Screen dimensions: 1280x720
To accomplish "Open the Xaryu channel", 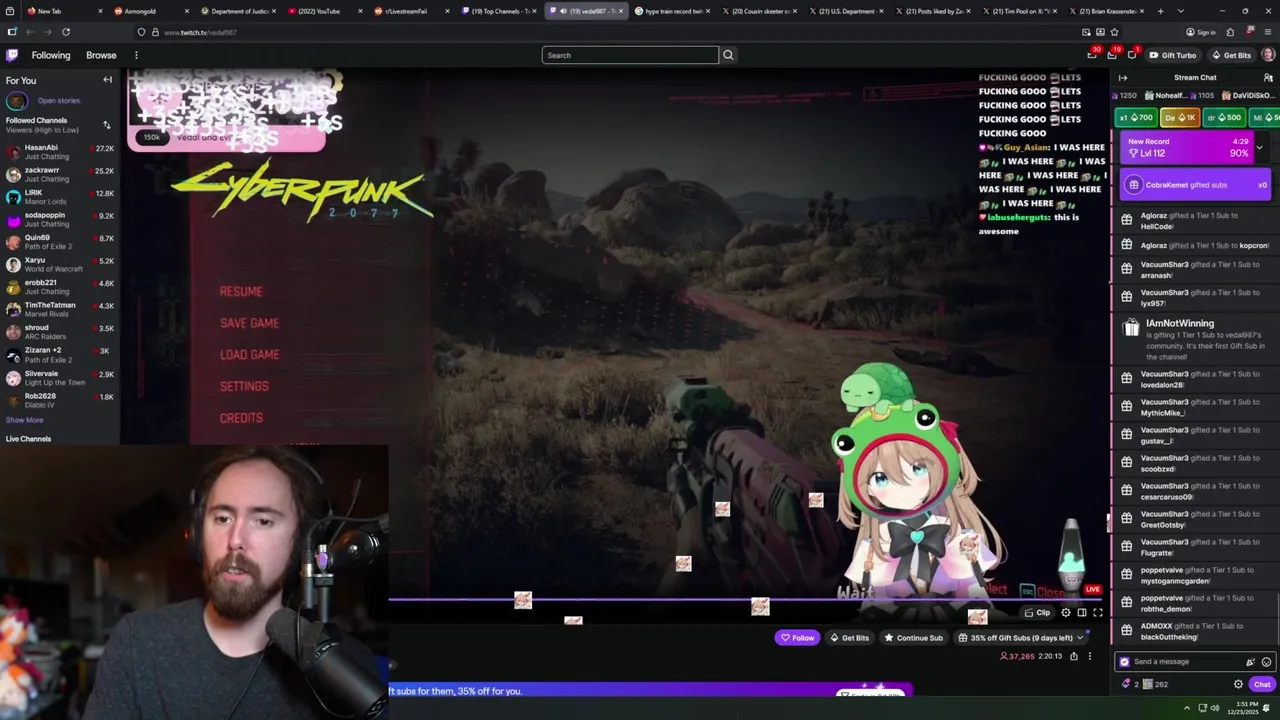I will 60,264.
